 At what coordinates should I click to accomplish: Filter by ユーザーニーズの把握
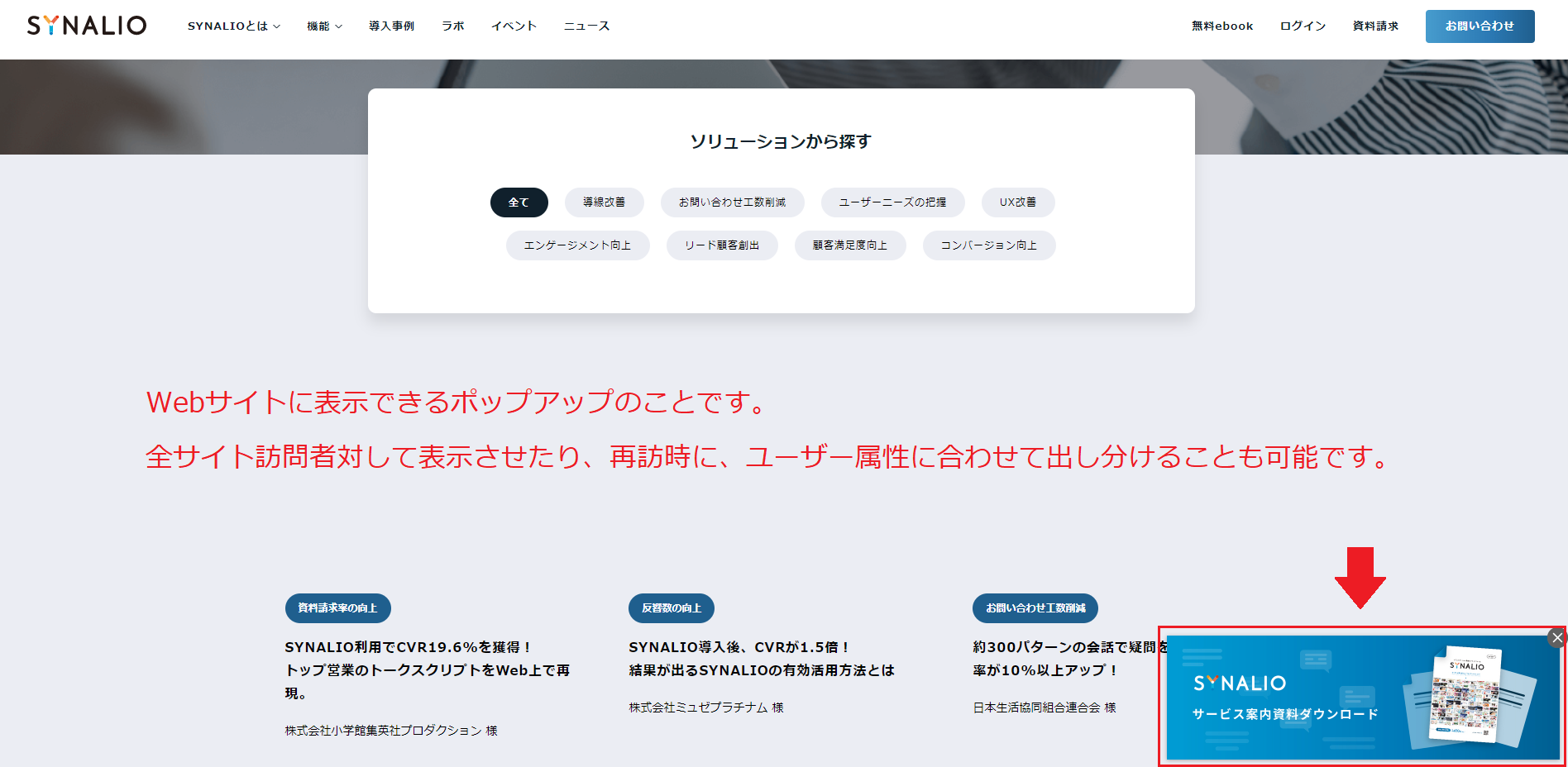tap(893, 202)
